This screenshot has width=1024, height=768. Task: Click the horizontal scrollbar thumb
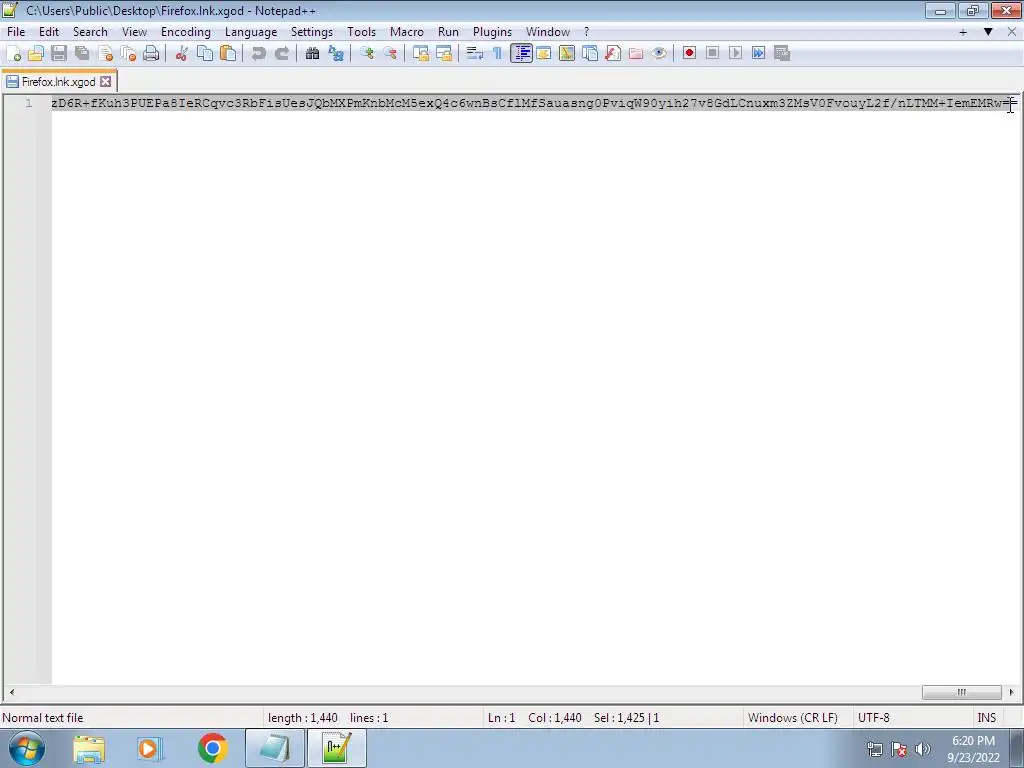pos(961,692)
